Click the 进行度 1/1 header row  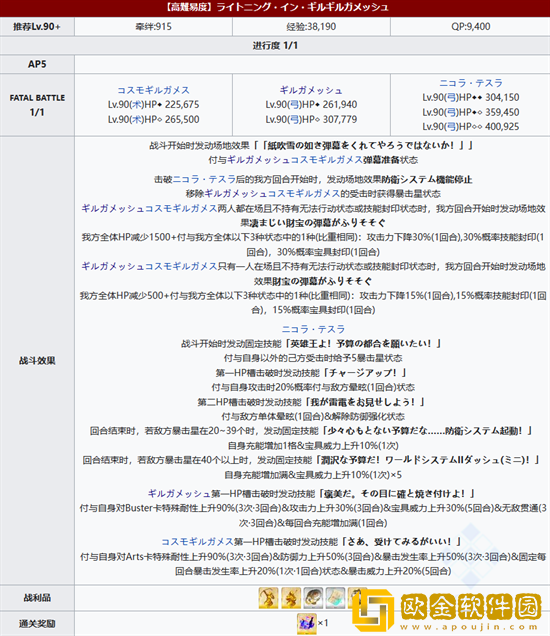pyautogui.click(x=275, y=45)
